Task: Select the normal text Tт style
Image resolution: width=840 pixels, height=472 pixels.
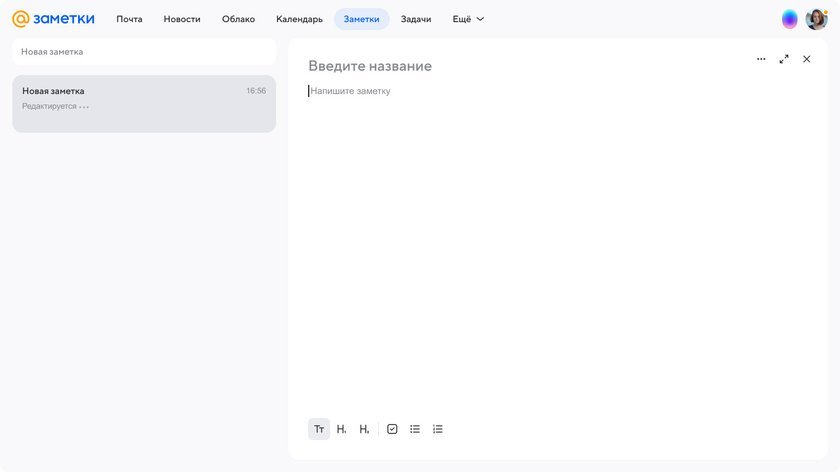Action: (x=319, y=429)
